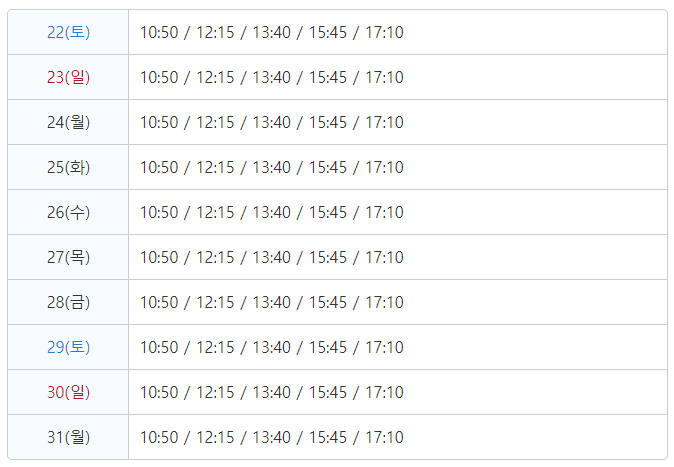674x467 pixels.
Task: Click the 15:45 time on 25(화)
Action: tap(328, 167)
